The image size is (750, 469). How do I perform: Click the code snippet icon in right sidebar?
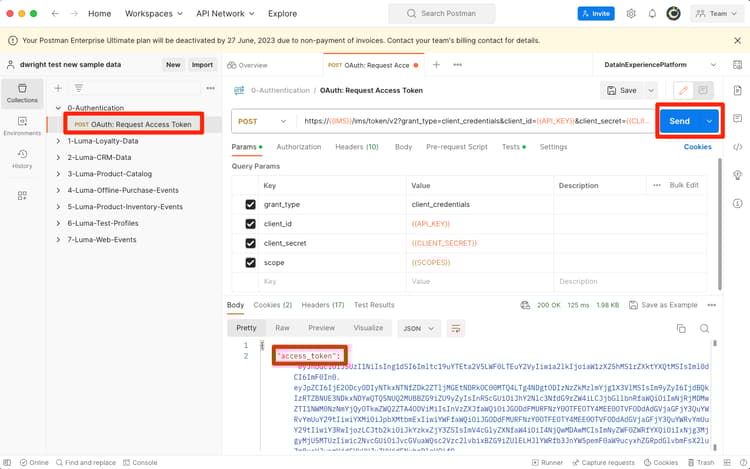click(x=738, y=147)
